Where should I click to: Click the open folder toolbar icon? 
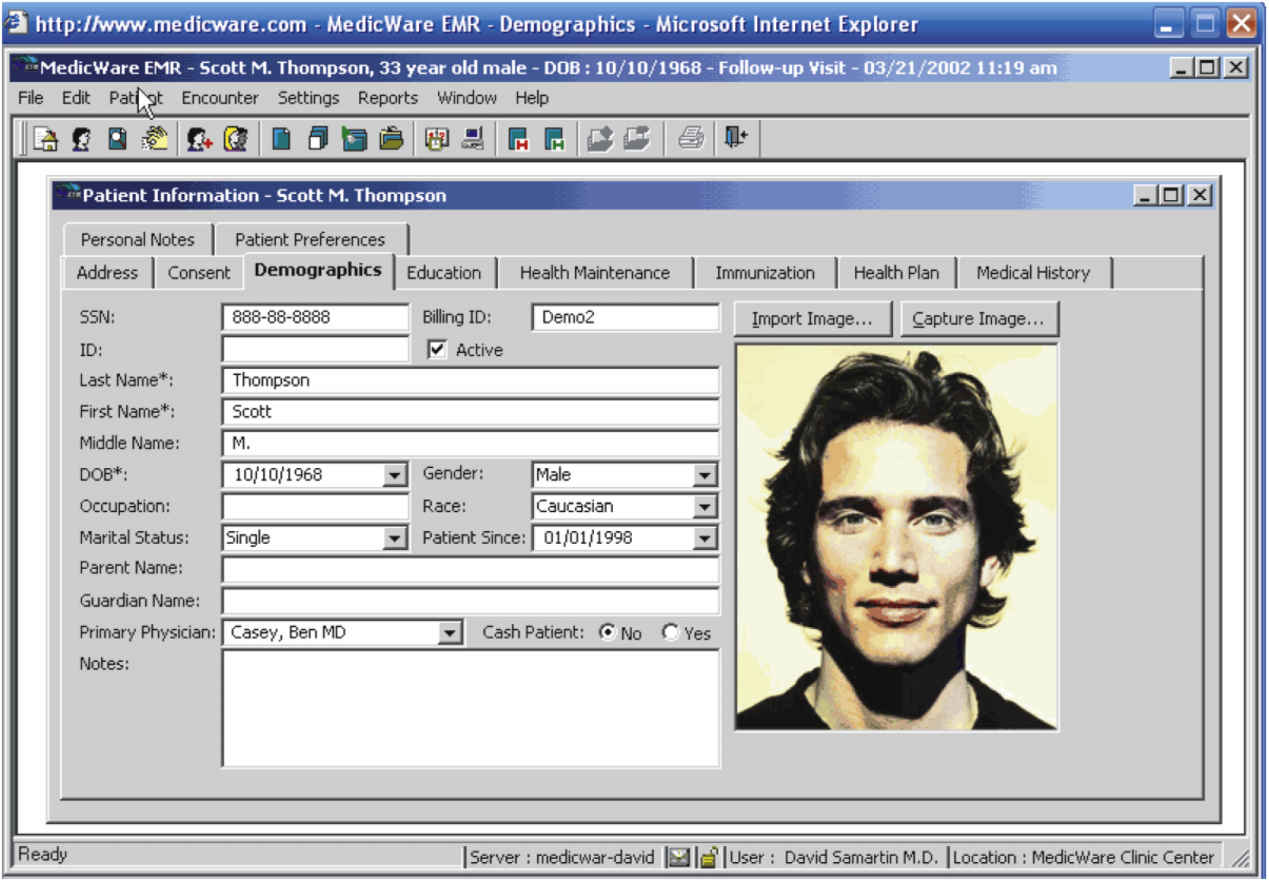[391, 139]
